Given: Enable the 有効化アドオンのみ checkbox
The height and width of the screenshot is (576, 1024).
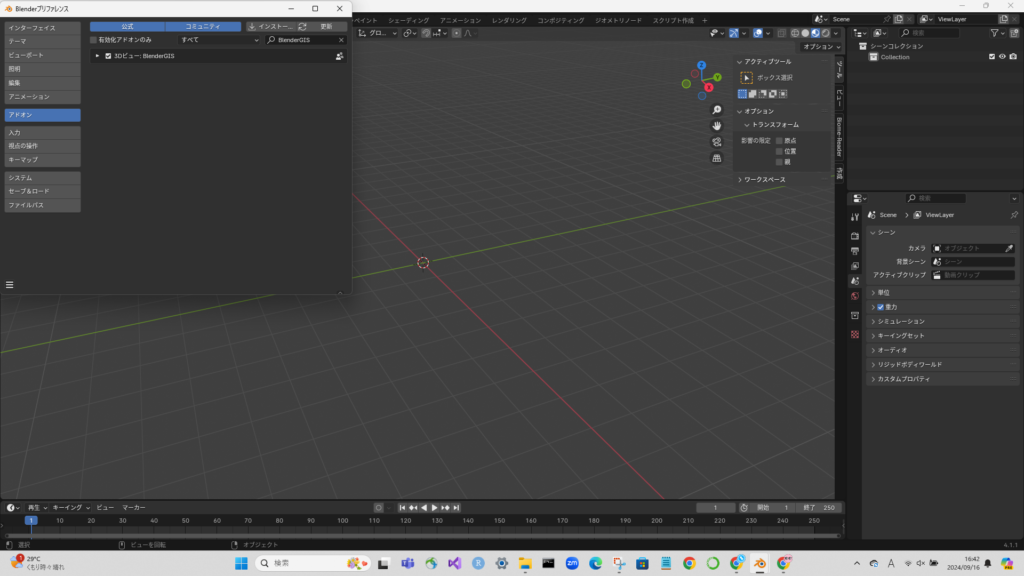Looking at the screenshot, I should (94, 40).
